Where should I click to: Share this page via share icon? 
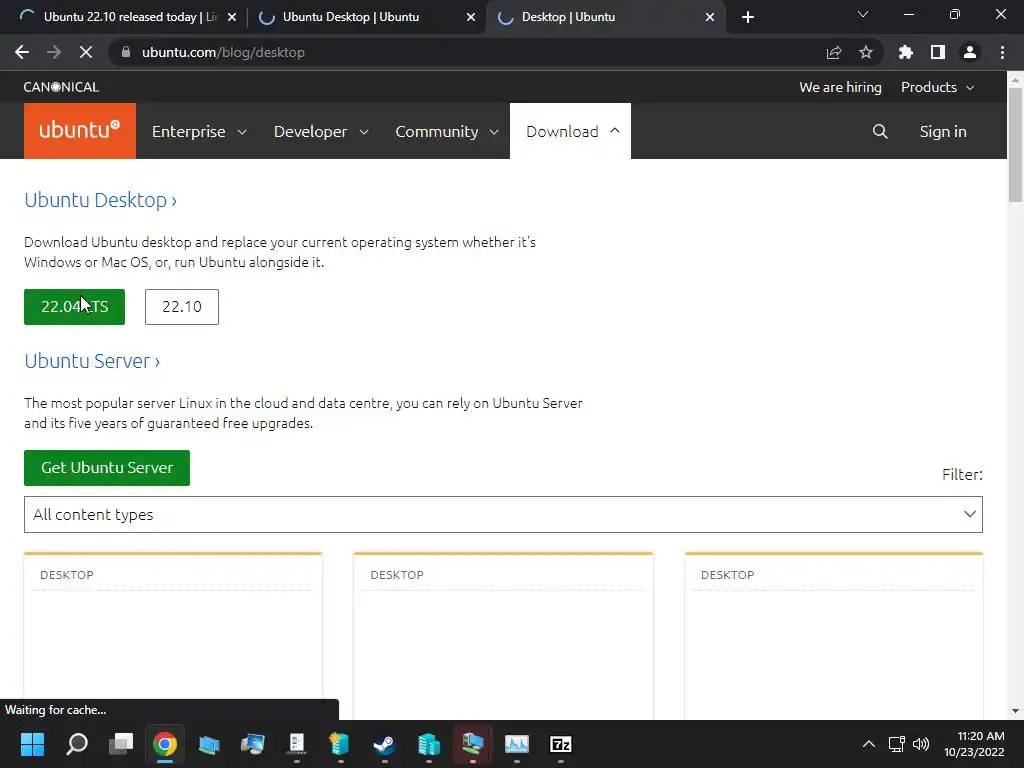click(833, 52)
